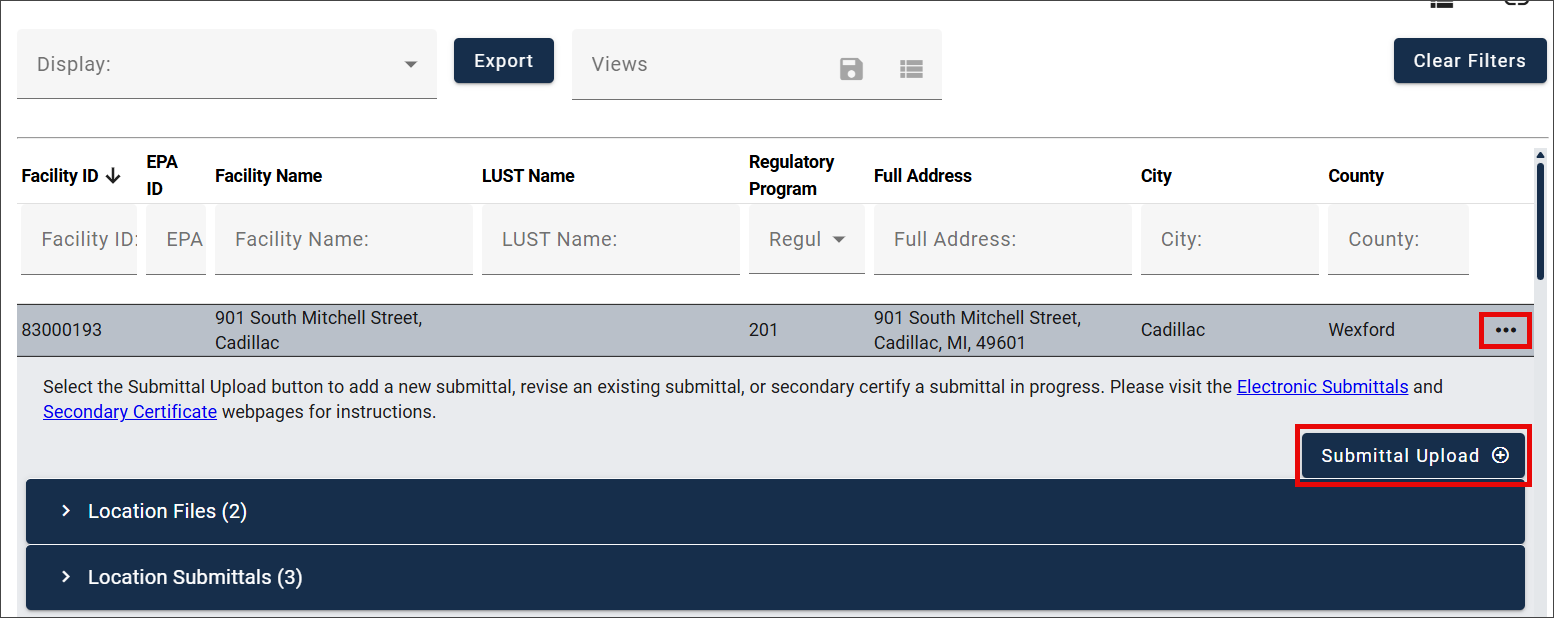The height and width of the screenshot is (618, 1554).
Task: Click the list/grid icon at top right
Action: point(1441,5)
